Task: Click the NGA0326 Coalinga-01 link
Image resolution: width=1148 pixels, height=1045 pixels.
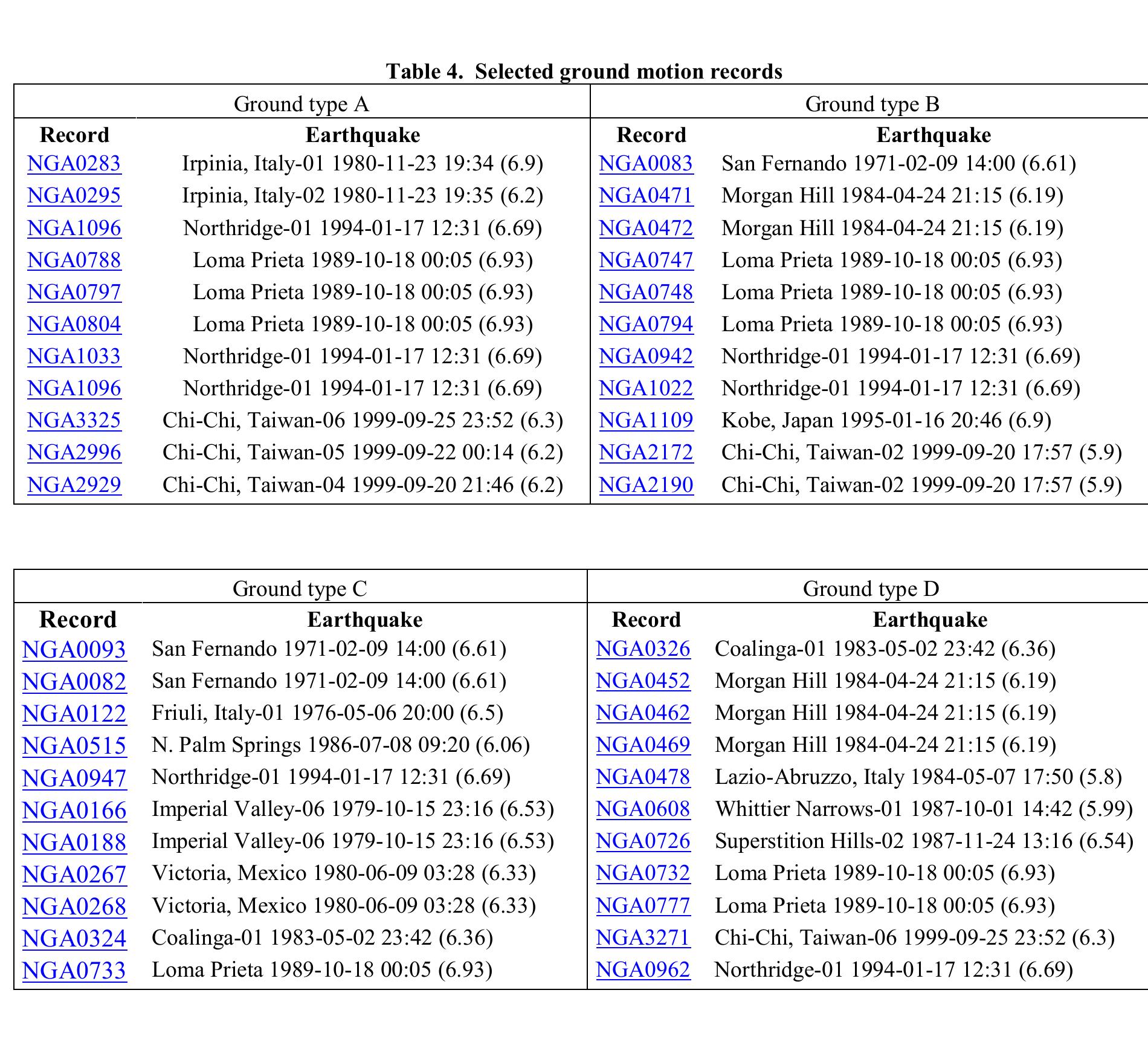Action: [x=643, y=649]
